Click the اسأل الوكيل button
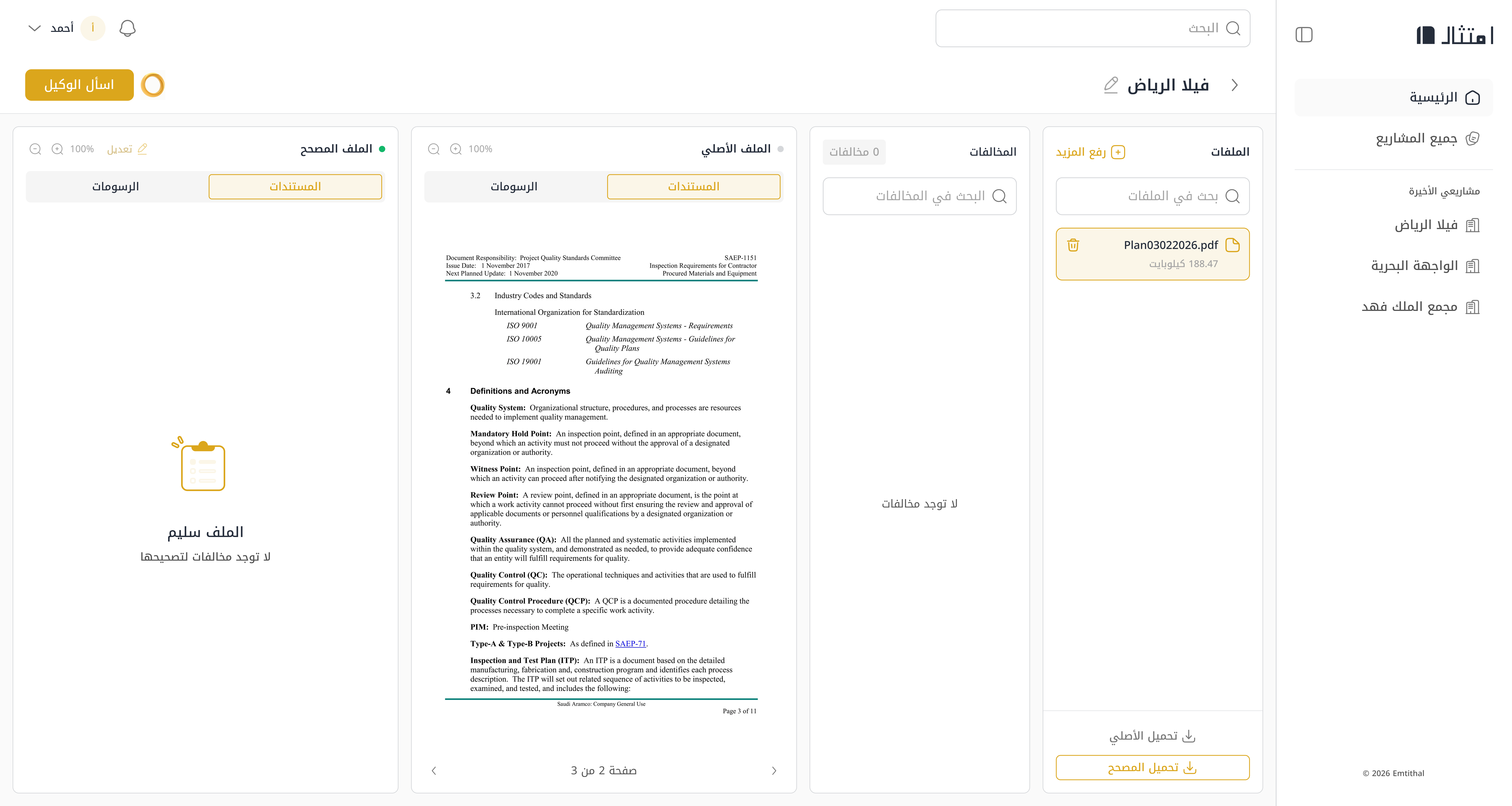Image resolution: width=1512 pixels, height=806 pixels. (79, 85)
